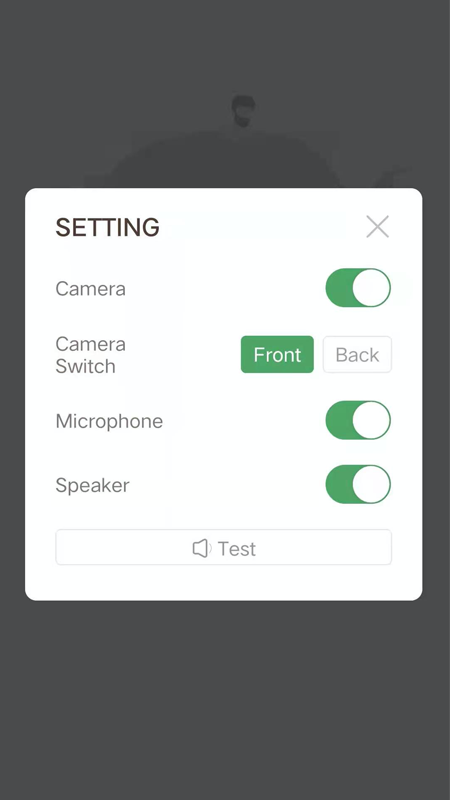450x800 pixels.
Task: Click the Microphone label text
Action: coord(109,421)
